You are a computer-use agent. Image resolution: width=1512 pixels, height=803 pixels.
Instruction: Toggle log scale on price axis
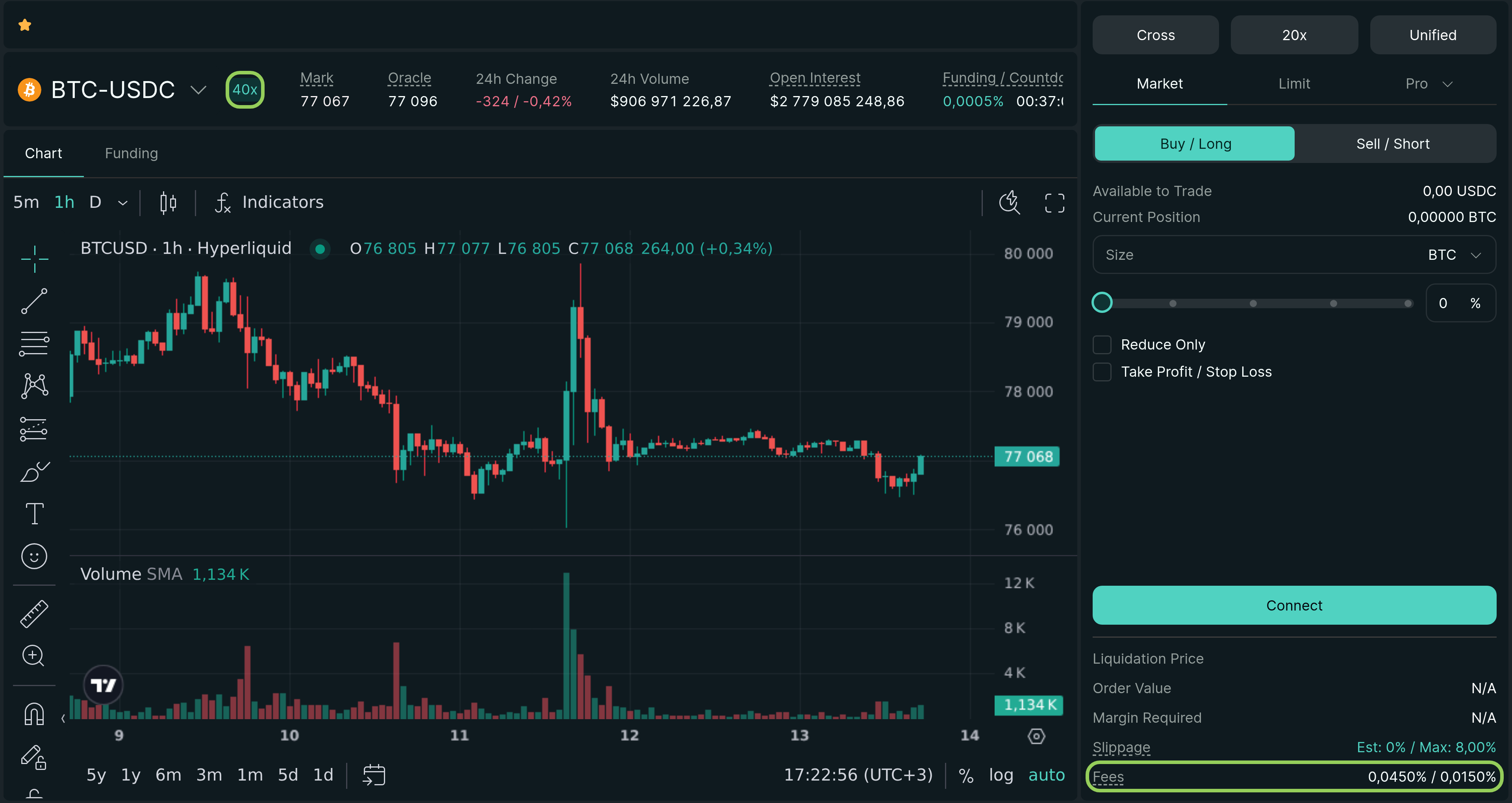pos(1001,775)
